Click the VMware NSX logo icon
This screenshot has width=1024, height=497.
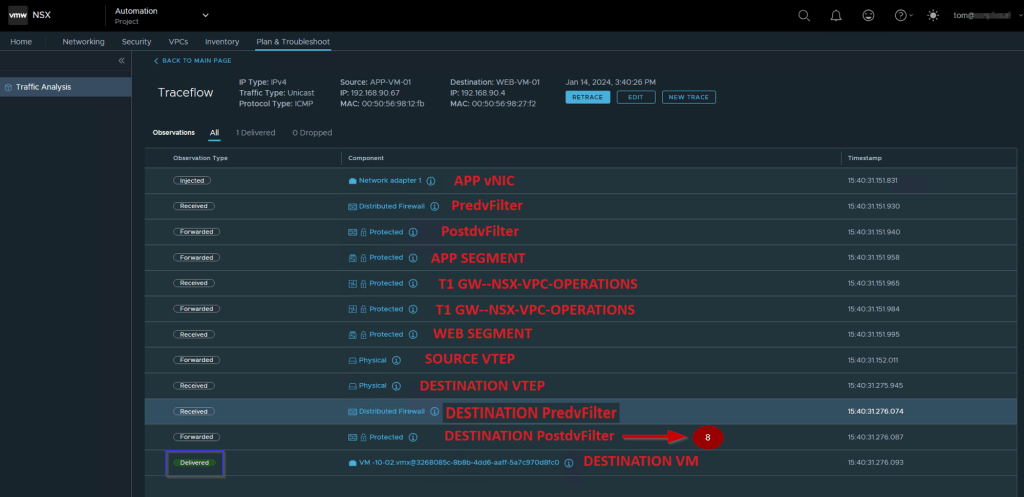[17, 16]
